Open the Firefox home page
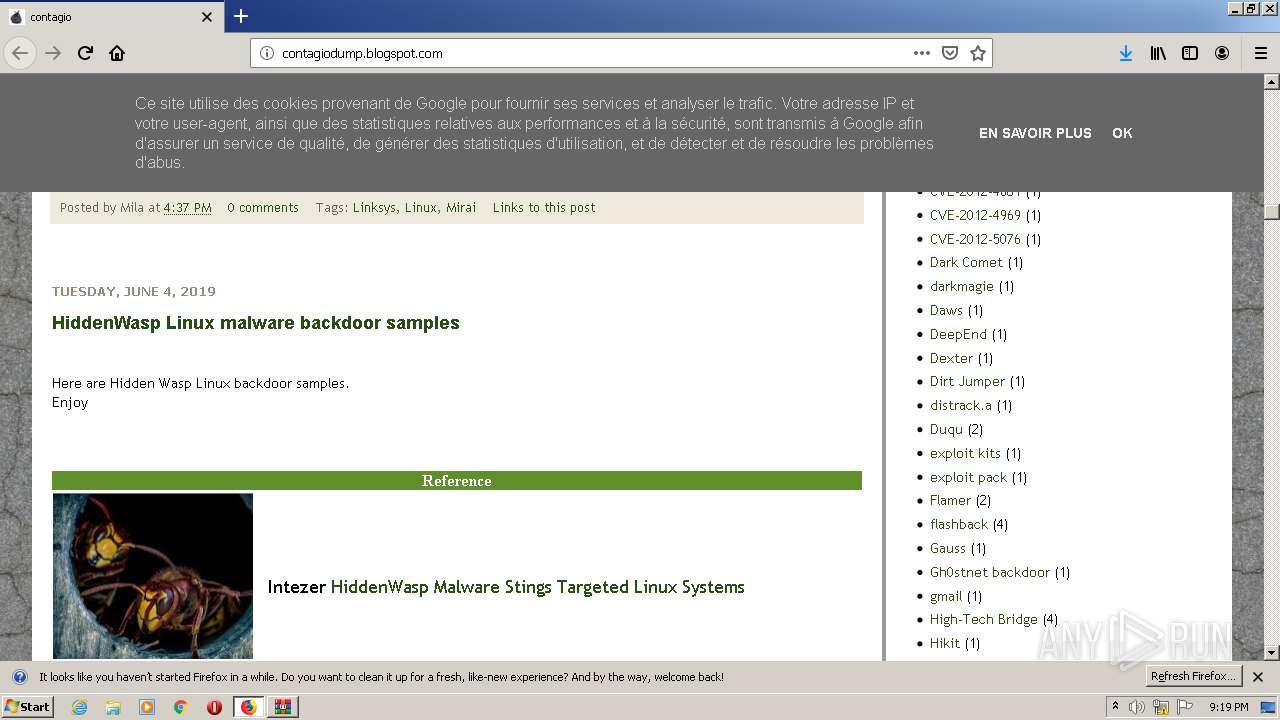 point(117,53)
